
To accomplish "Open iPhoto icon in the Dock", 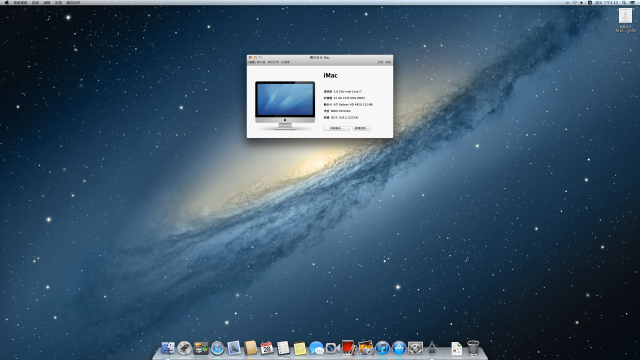I will pyautogui.click(x=366, y=348).
